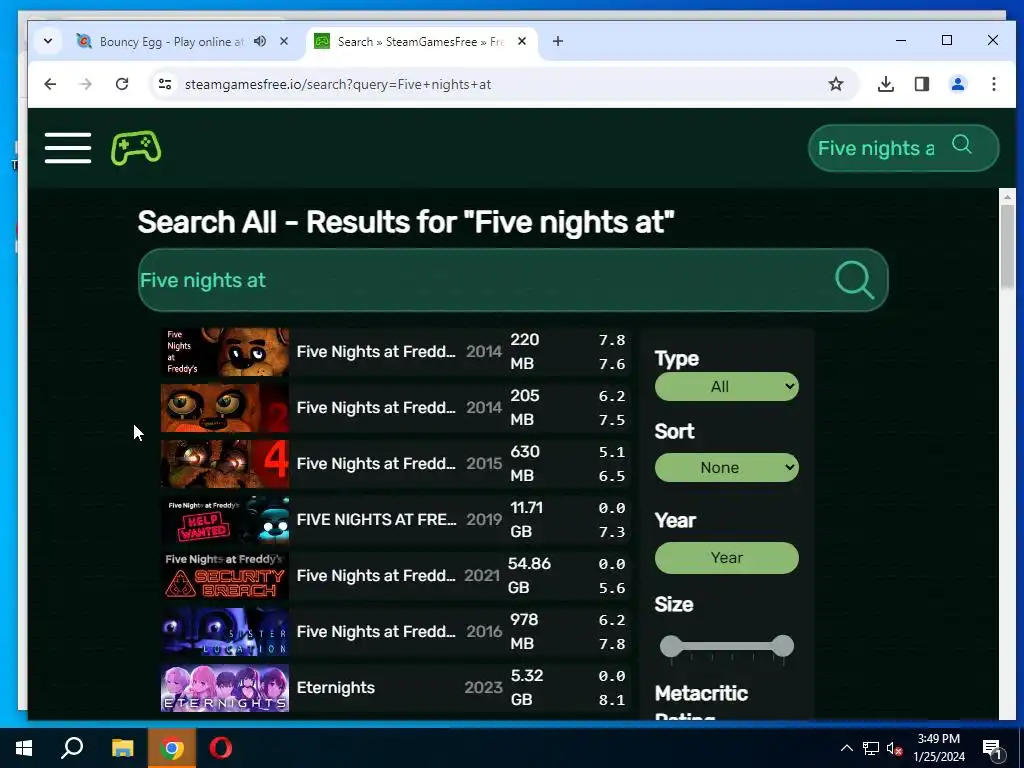Image resolution: width=1024 pixels, height=768 pixels.
Task: Open the 2015 Five Nights at Freddy's 630 MB result
Action: pyautogui.click(x=395, y=464)
